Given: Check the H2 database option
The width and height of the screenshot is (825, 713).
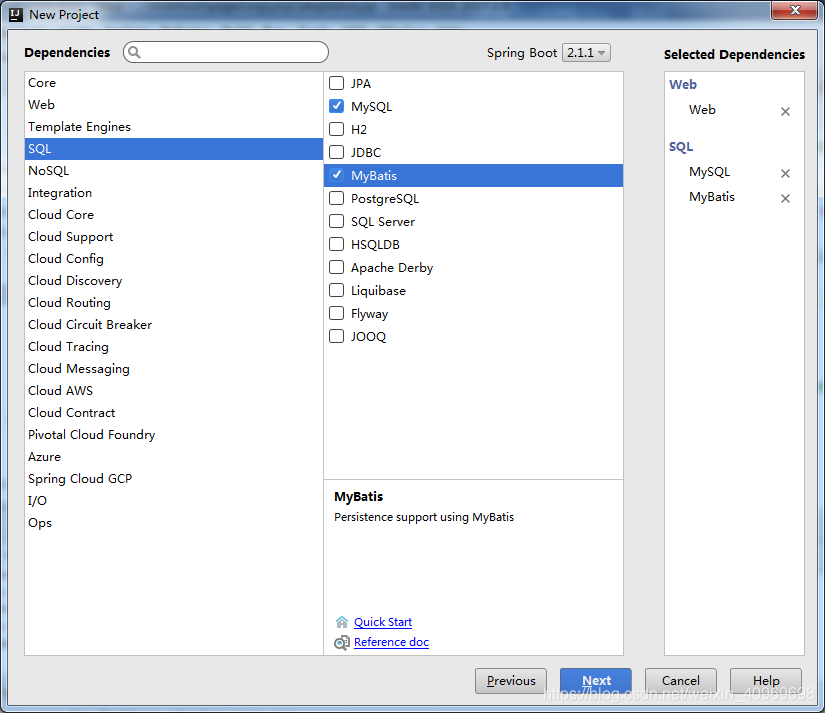Looking at the screenshot, I should [x=336, y=129].
